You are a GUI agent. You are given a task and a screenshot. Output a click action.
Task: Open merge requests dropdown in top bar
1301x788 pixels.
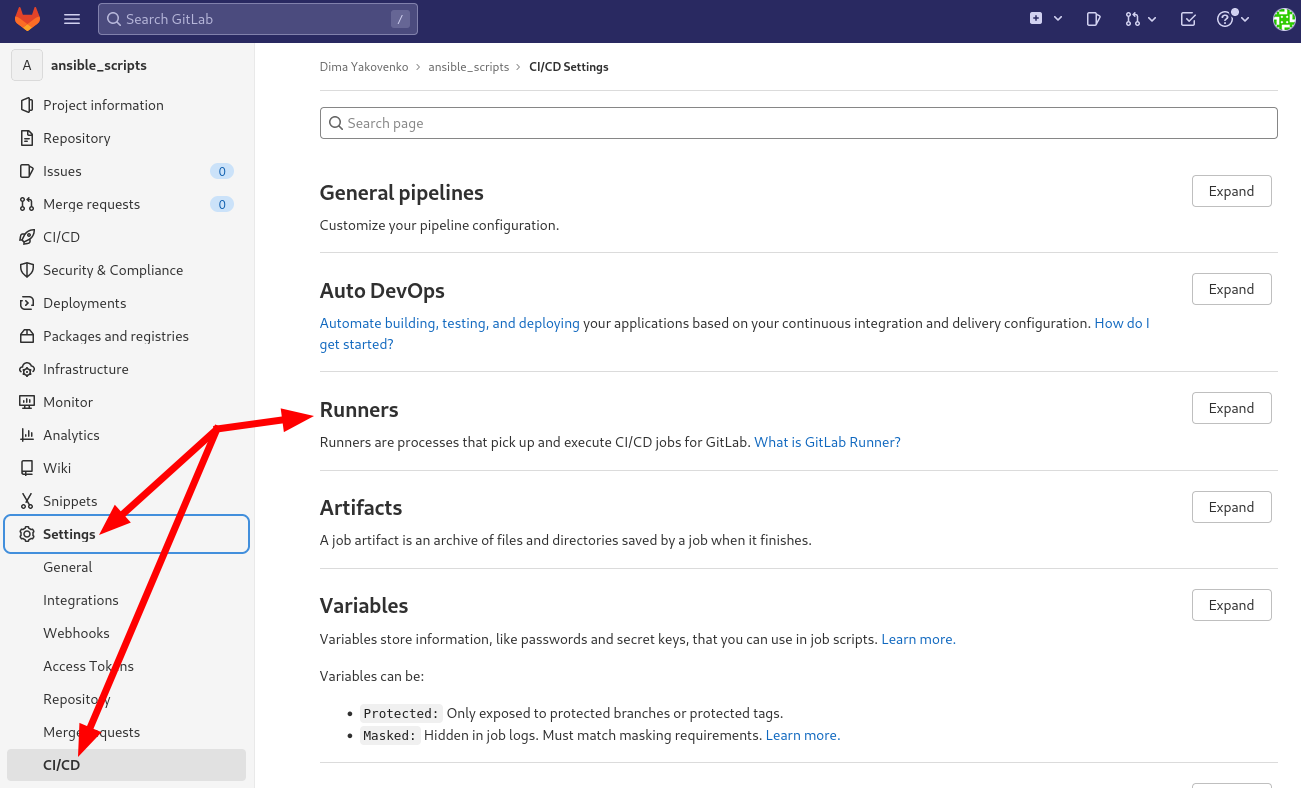click(x=1140, y=19)
